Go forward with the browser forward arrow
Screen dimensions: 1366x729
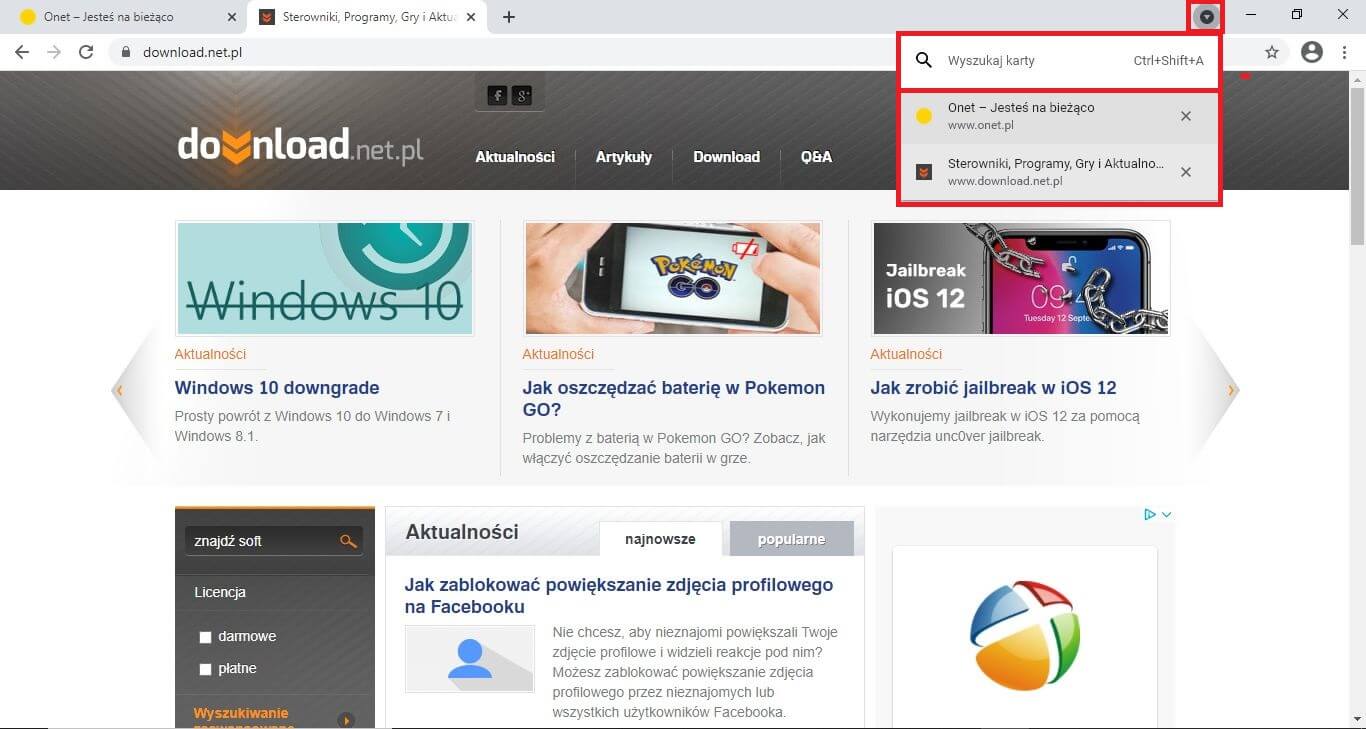coord(54,52)
